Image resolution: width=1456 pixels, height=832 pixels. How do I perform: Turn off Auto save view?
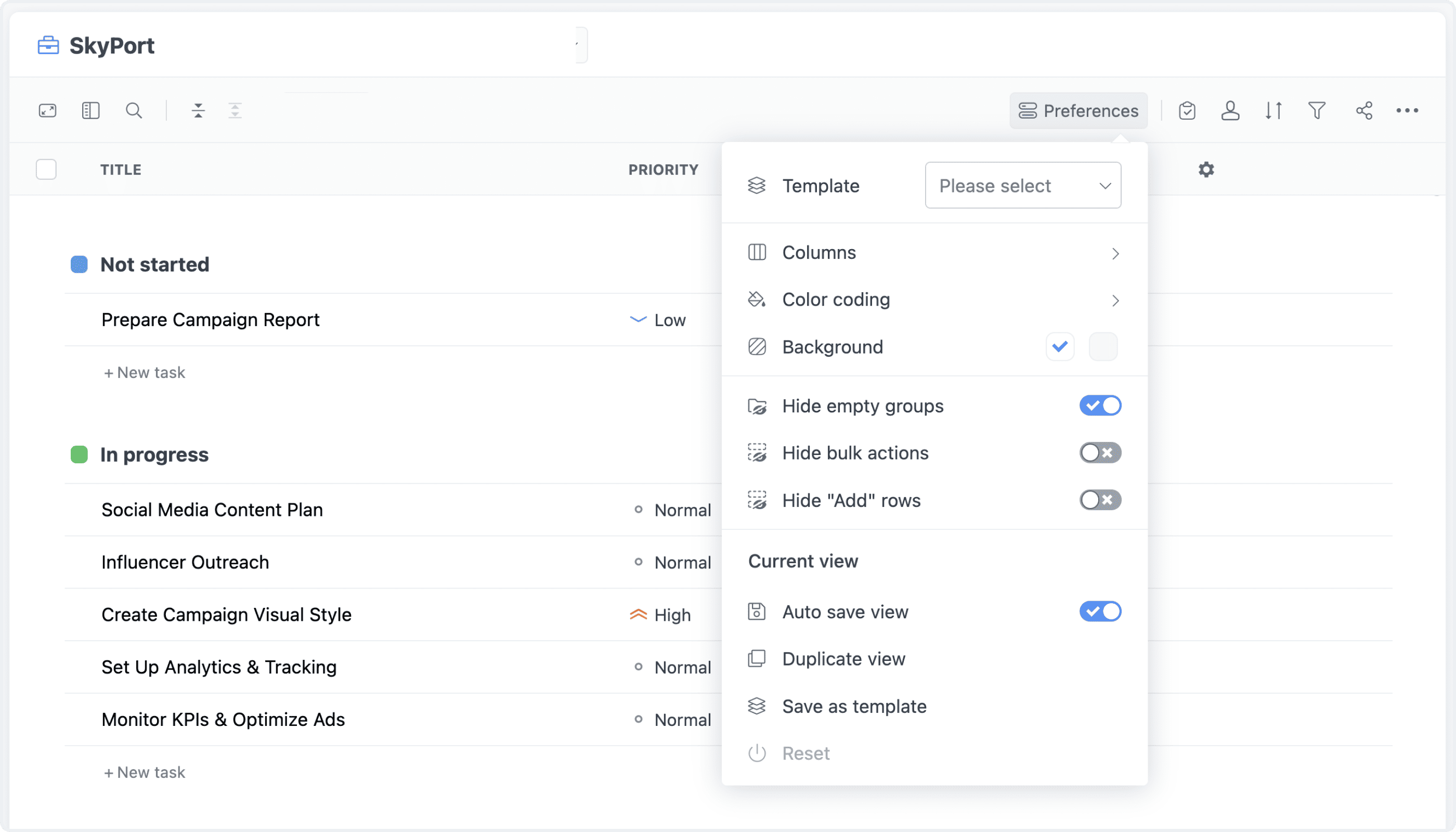[1099, 612]
